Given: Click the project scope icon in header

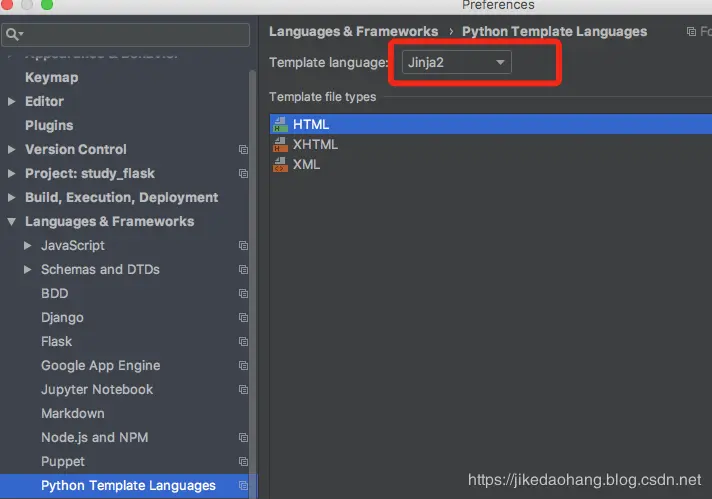Looking at the screenshot, I should [691, 31].
